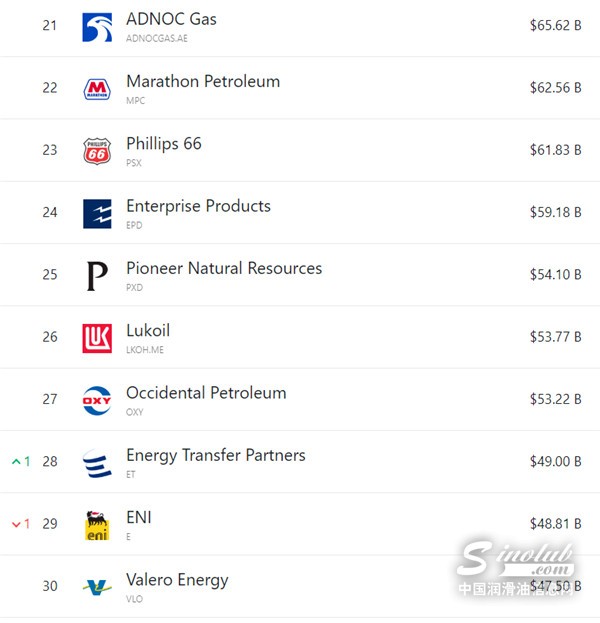
Task: Click the ADNOCGAS.AE ticker symbol
Action: pyautogui.click(x=157, y=39)
